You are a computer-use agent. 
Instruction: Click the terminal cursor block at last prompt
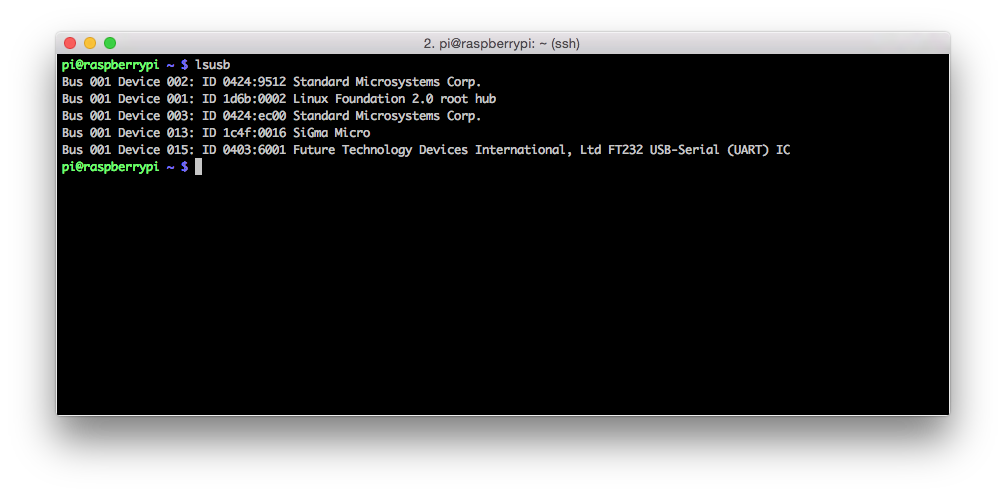point(198,167)
